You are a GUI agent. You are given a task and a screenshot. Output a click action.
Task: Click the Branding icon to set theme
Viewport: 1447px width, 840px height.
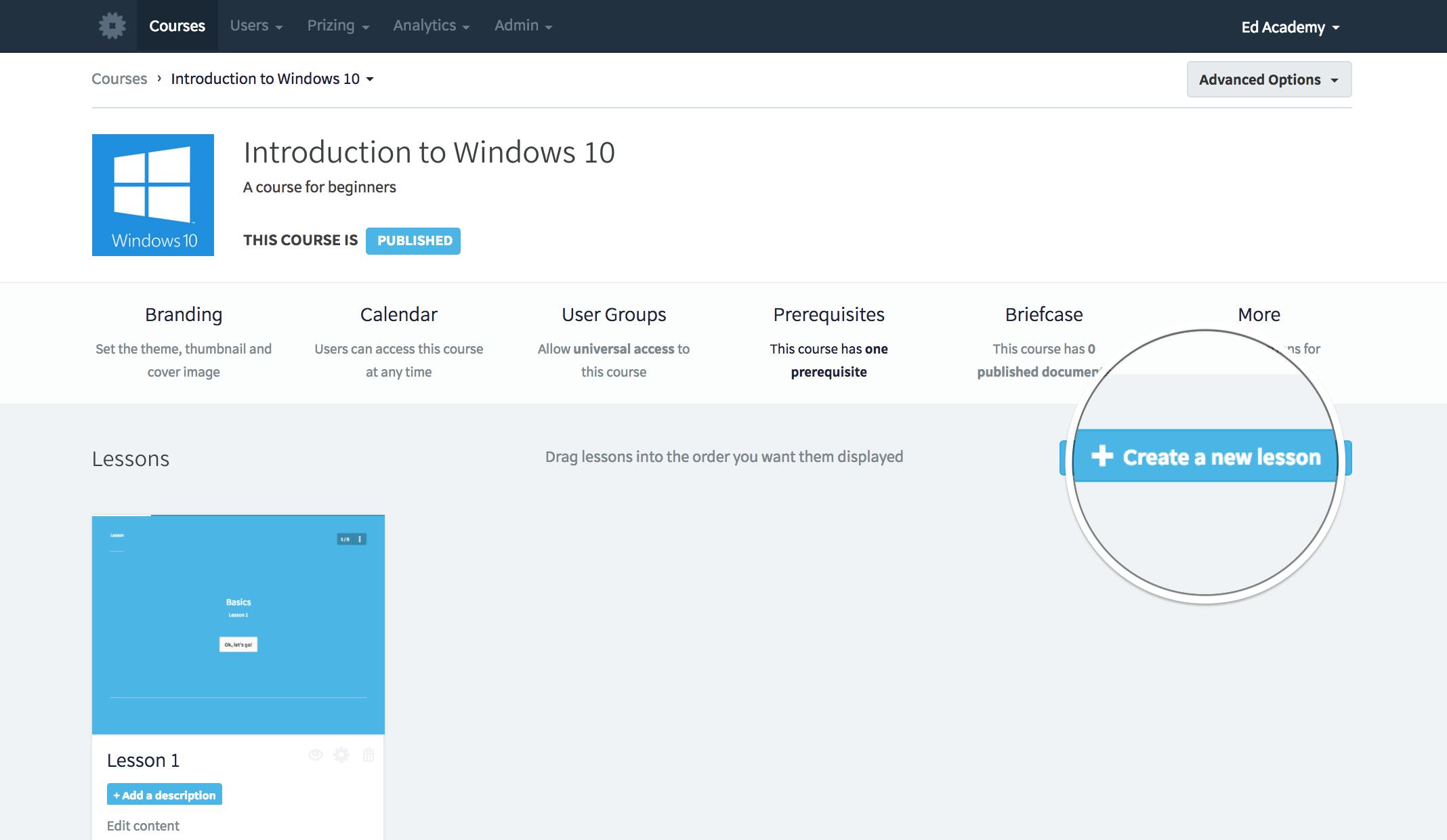click(183, 314)
